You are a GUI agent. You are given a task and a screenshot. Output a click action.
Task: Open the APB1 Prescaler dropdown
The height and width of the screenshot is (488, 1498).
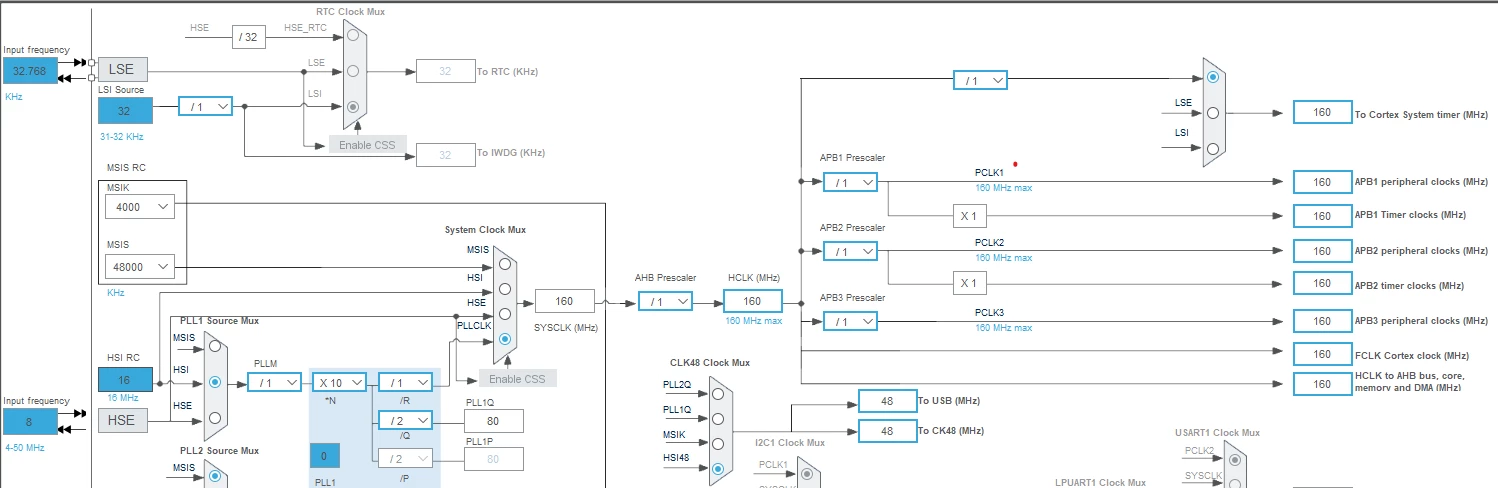coord(850,182)
